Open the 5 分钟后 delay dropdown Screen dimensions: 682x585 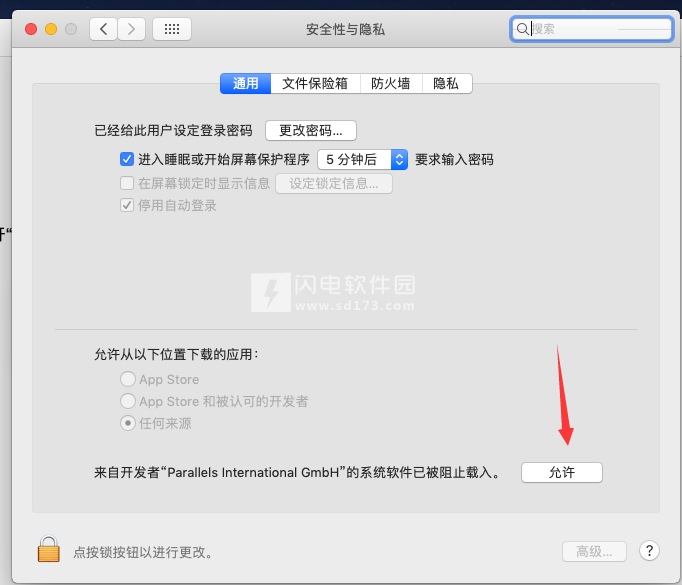pos(362,159)
